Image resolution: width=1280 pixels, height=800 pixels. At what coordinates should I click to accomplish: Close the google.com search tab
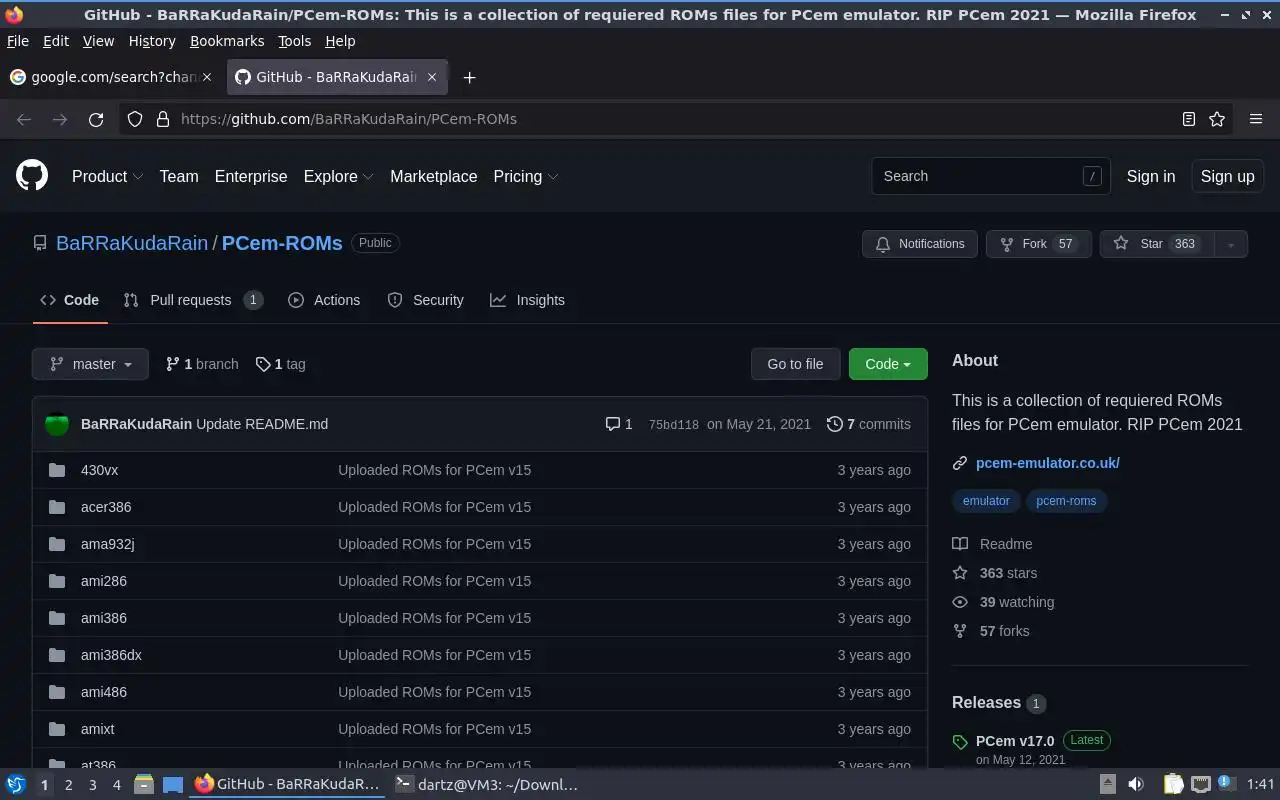pos(207,77)
